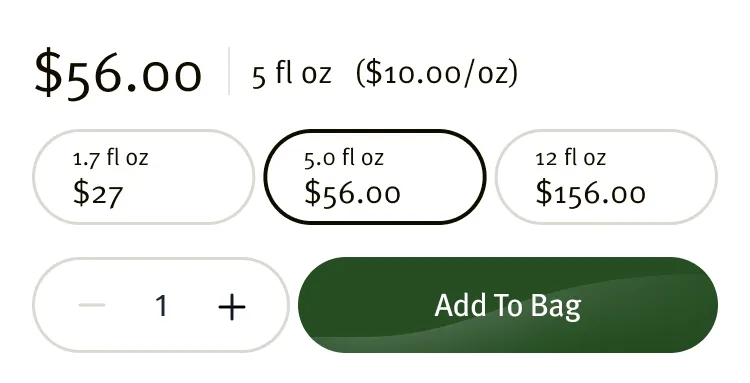Decrease quantity with the minus icon
The width and height of the screenshot is (750, 383).
[x=92, y=305]
